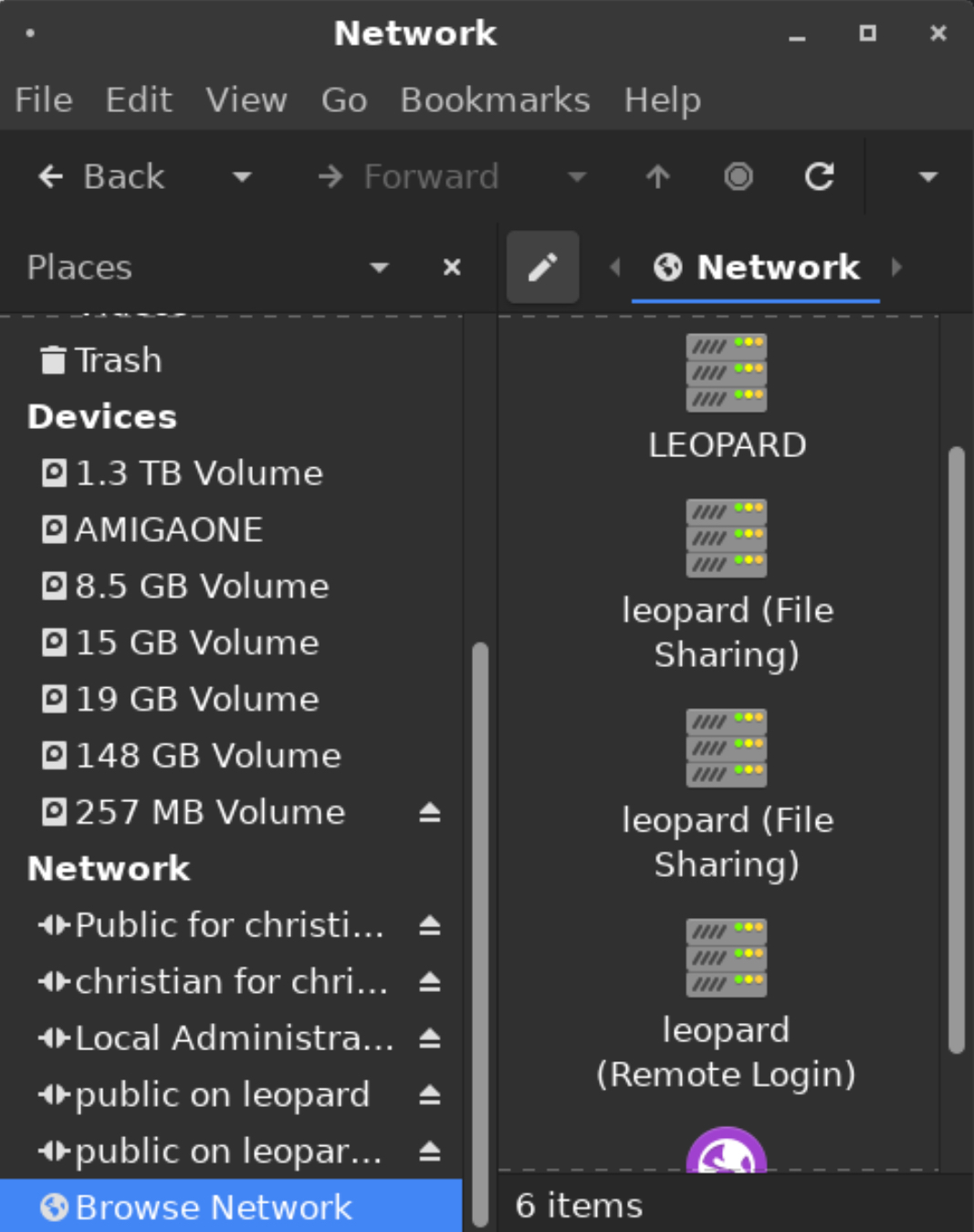Open the Places sidebar type dropdown
The height and width of the screenshot is (1232, 974).
[x=379, y=267]
